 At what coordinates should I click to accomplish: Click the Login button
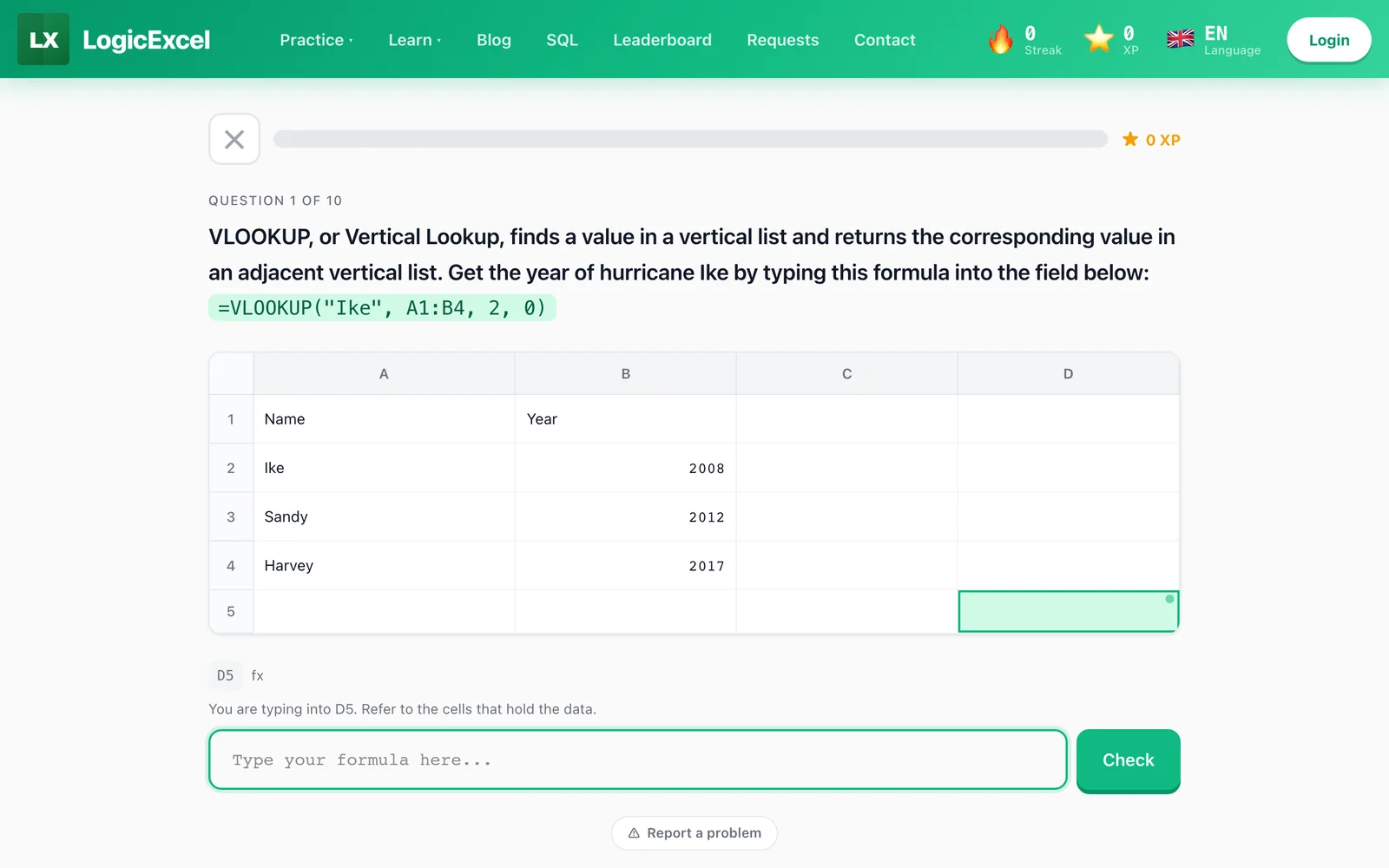(x=1329, y=40)
